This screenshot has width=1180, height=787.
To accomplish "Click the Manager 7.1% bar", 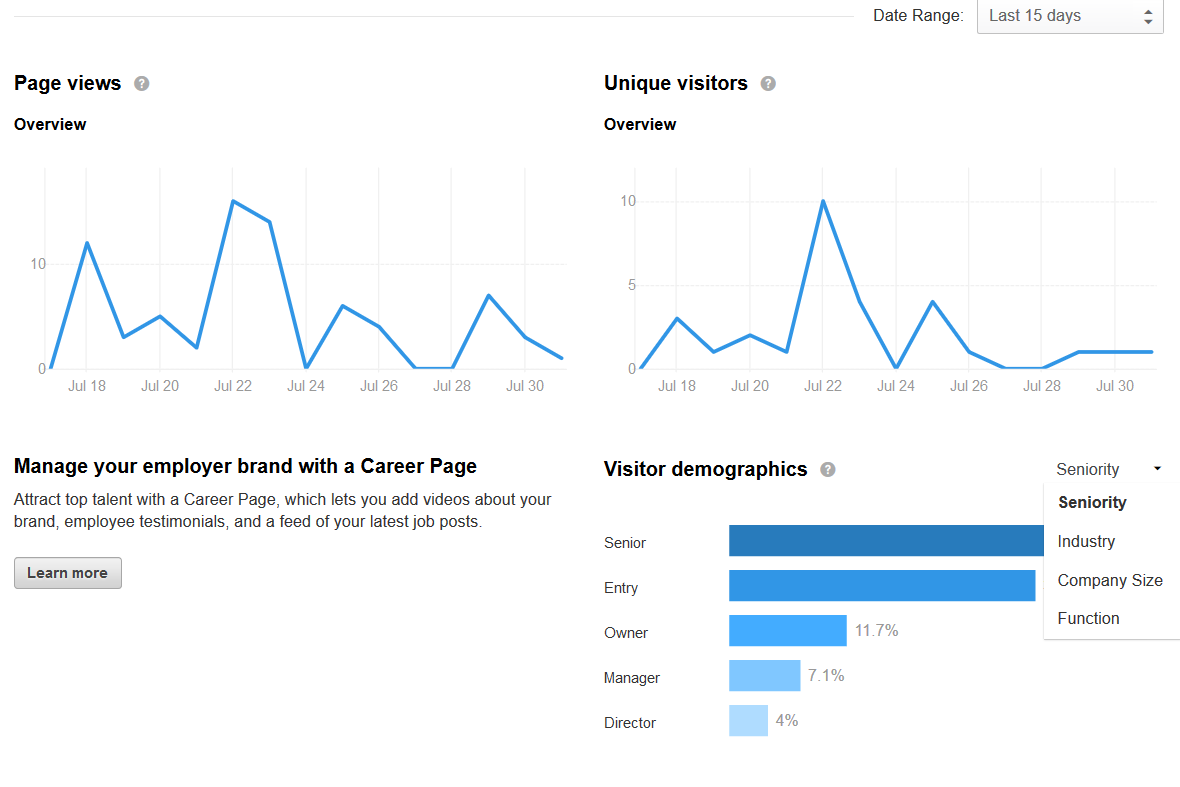I will tap(765, 676).
